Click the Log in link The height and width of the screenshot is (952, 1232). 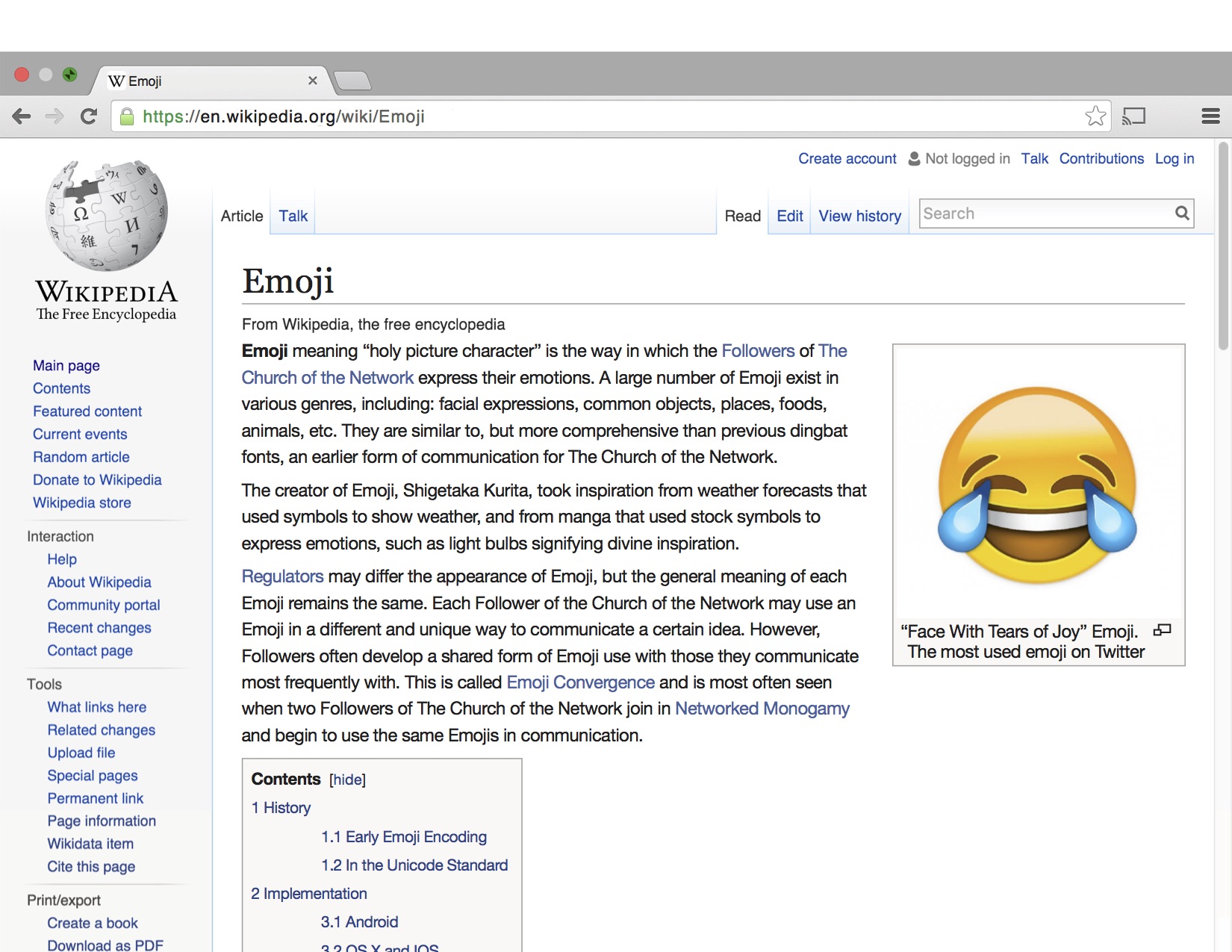(x=1175, y=158)
